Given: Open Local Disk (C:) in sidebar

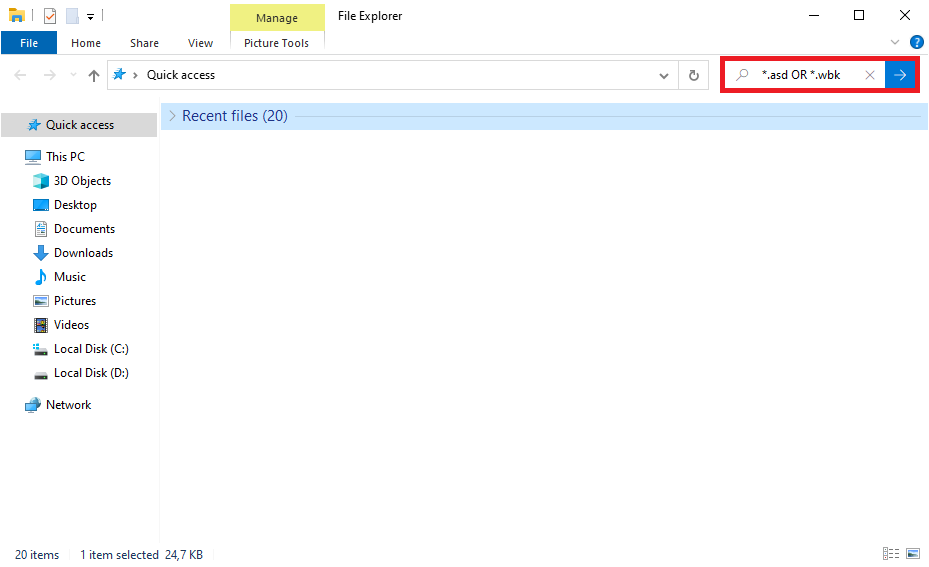Looking at the screenshot, I should click(x=91, y=348).
